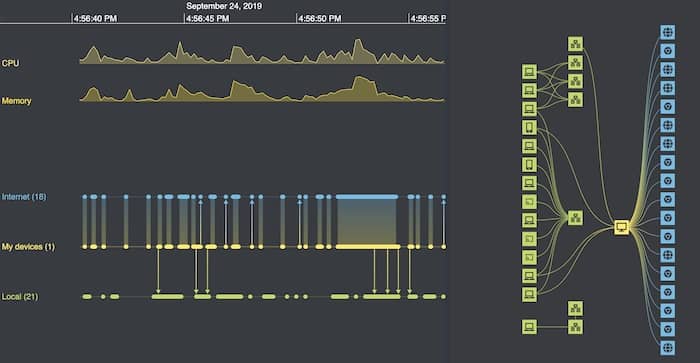Click the CPU row label

(x=10, y=63)
